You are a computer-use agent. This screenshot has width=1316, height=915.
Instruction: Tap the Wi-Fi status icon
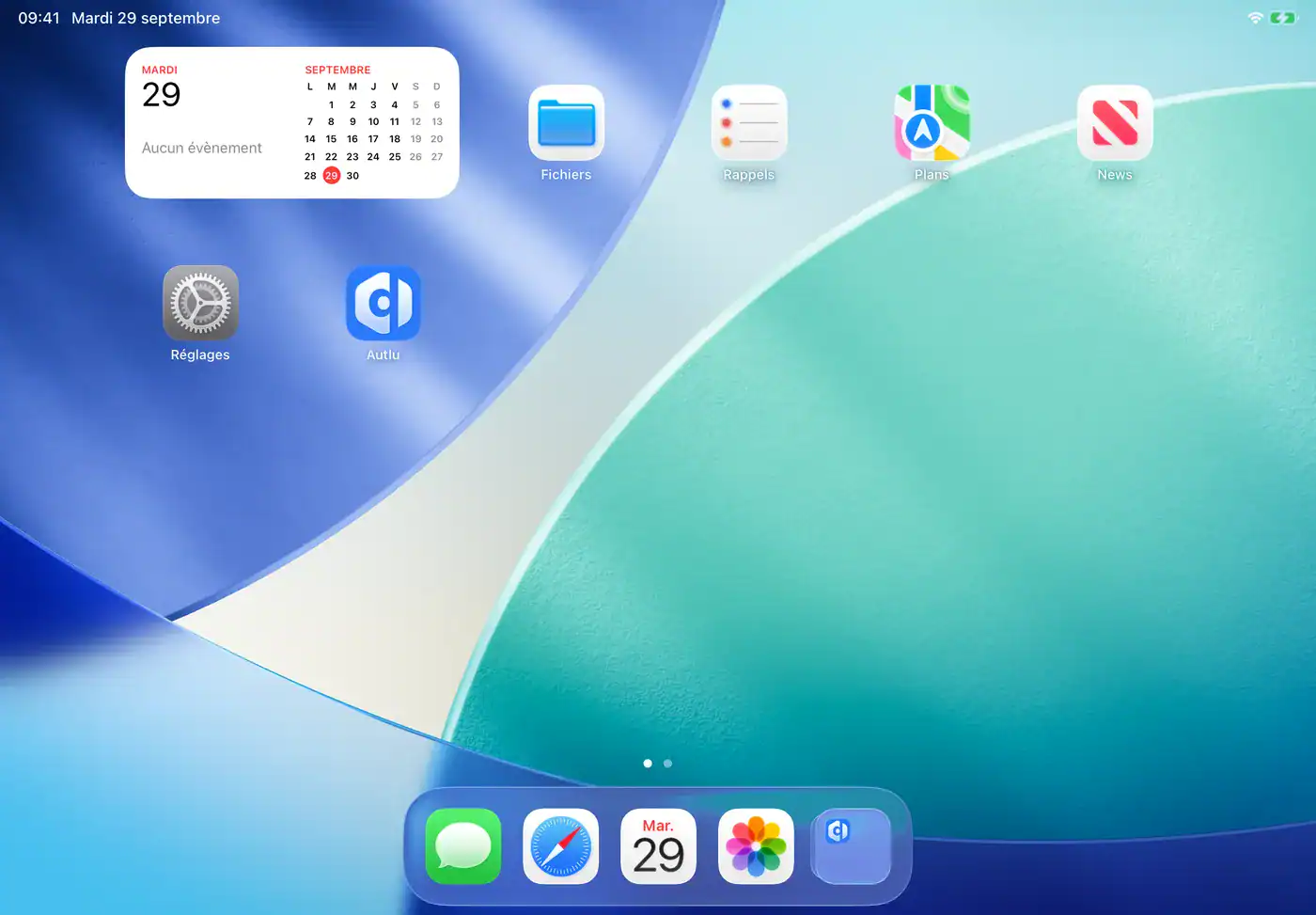coord(1255,18)
